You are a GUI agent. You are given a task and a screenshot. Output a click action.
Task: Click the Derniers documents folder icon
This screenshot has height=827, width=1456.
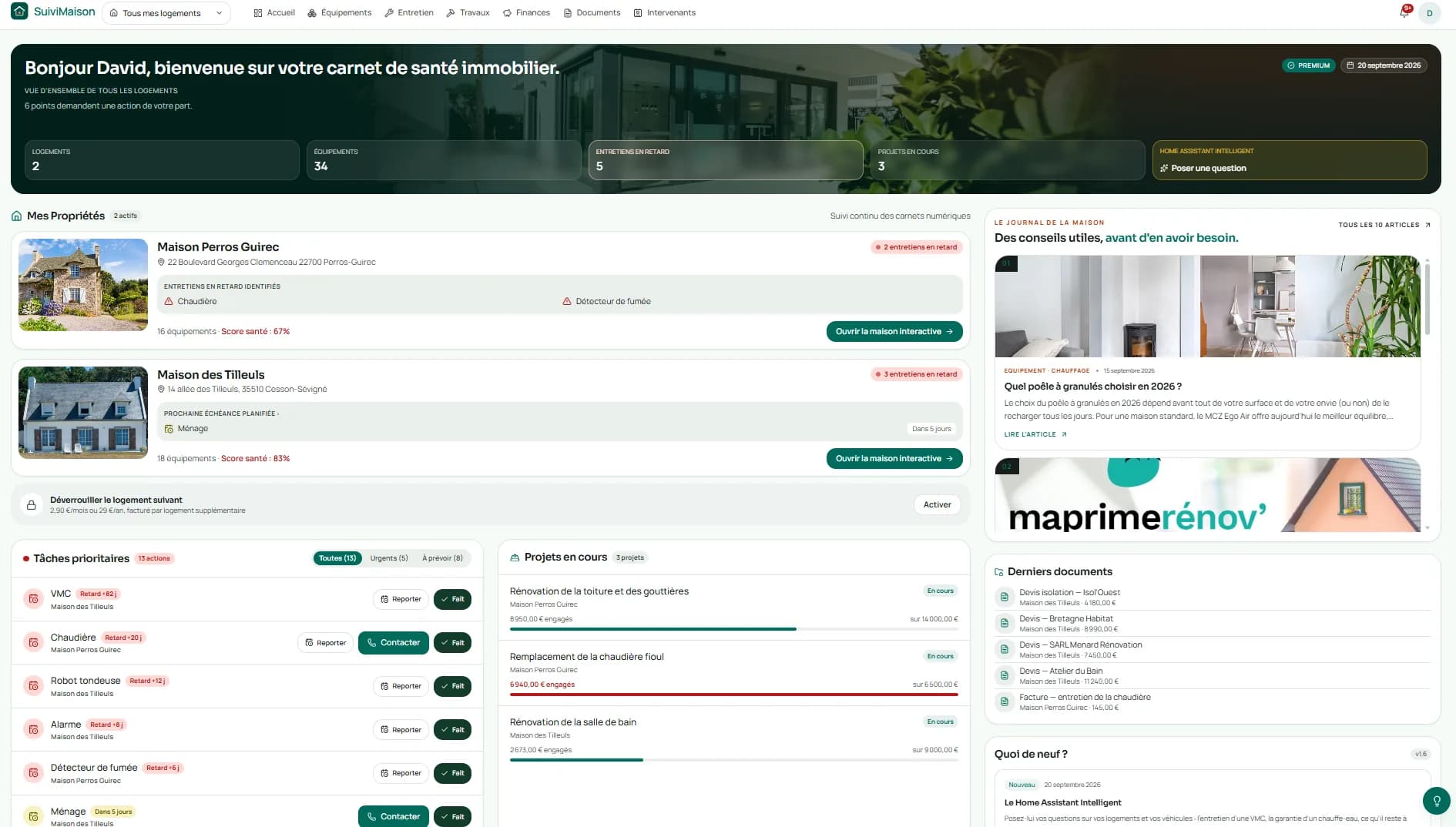999,572
